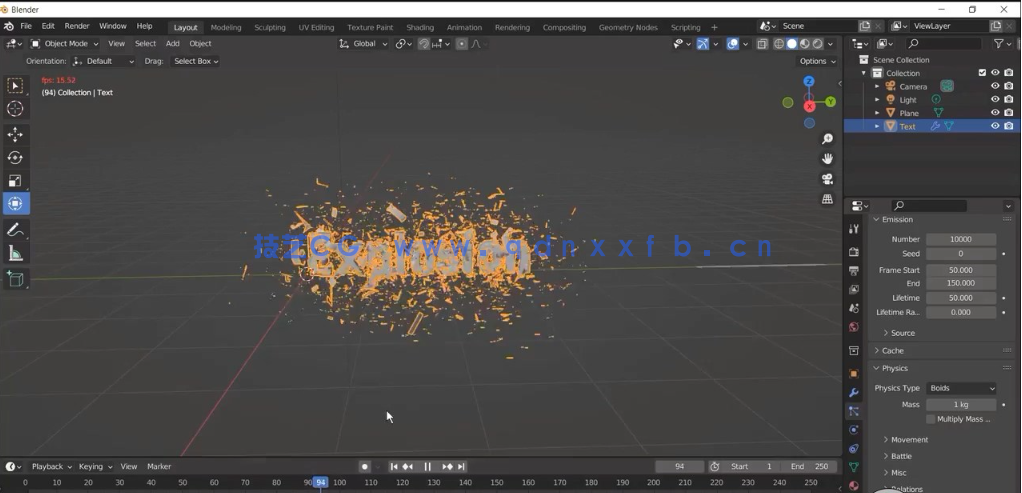Switch to the Shading workspace tab
The image size is (1022, 493).
pyautogui.click(x=420, y=27)
